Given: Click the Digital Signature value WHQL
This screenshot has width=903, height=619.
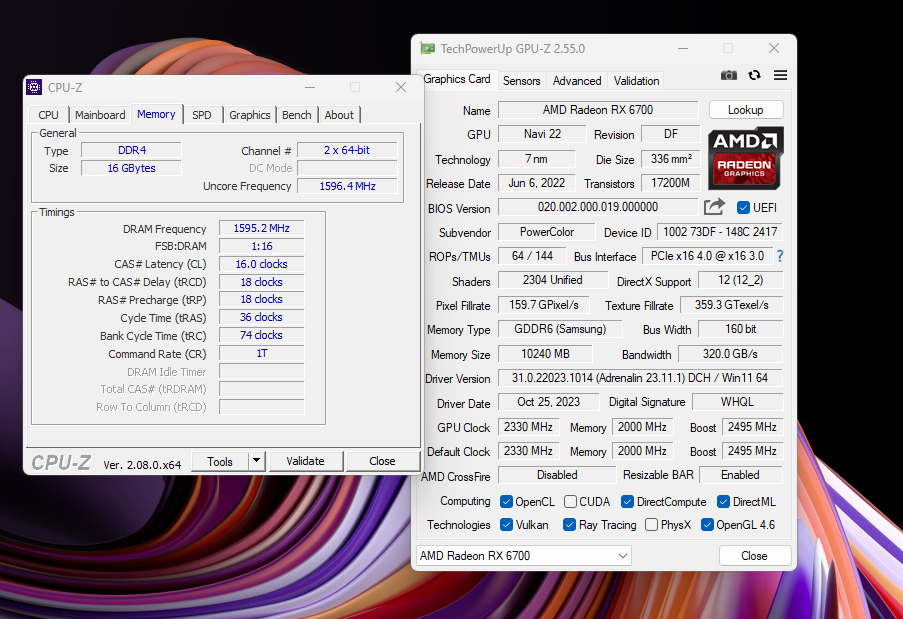Looking at the screenshot, I should tap(737, 401).
